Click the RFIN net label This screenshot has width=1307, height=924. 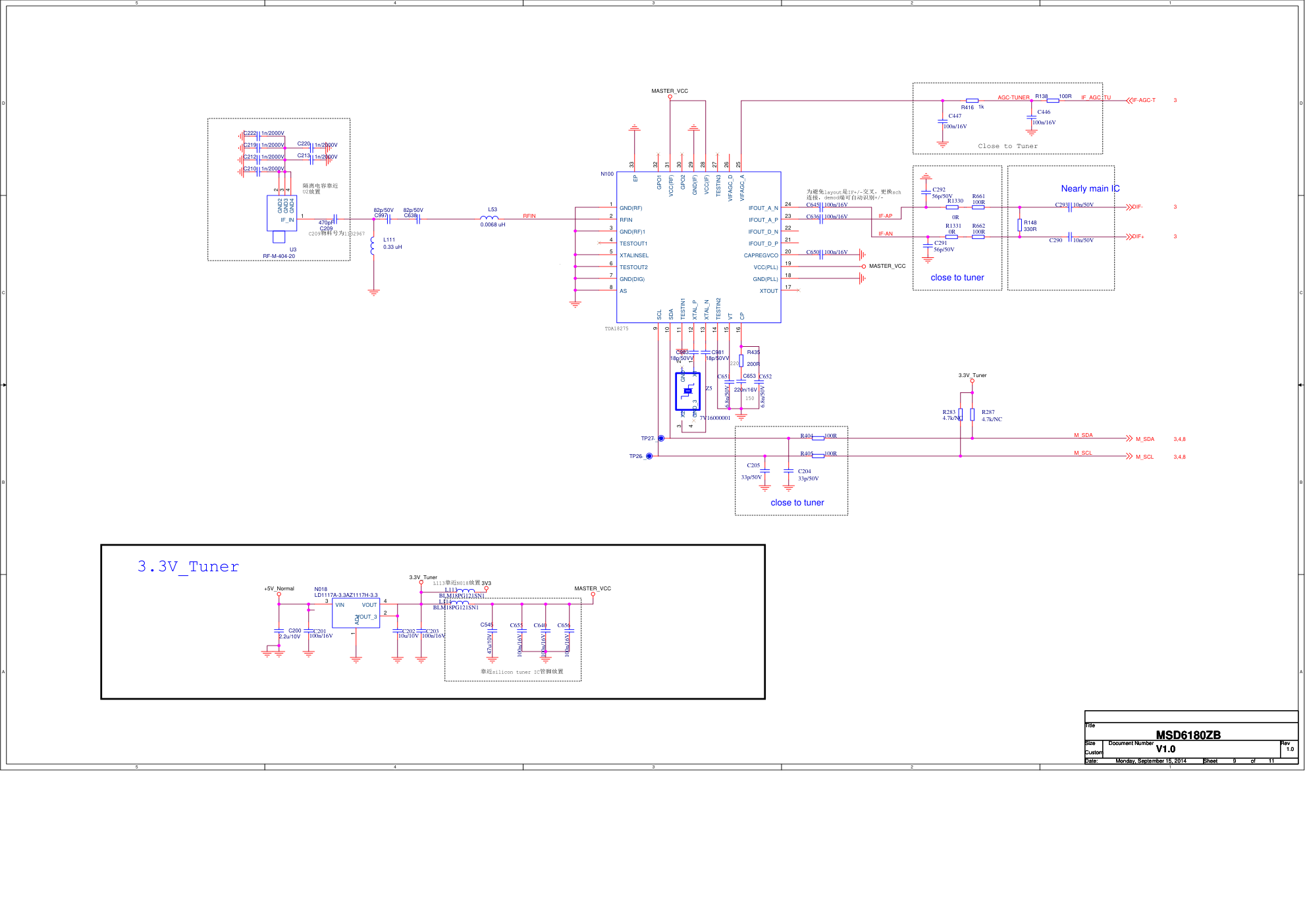(x=529, y=217)
